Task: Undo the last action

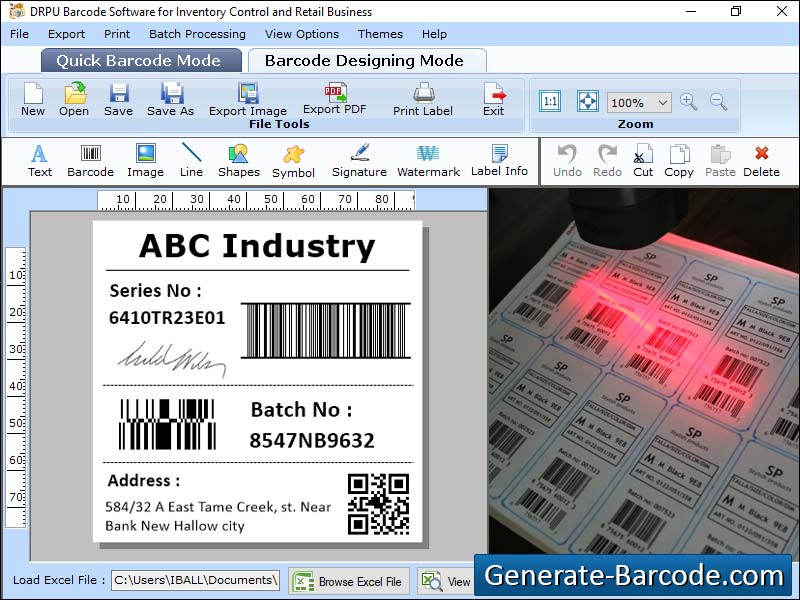Action: point(566,160)
